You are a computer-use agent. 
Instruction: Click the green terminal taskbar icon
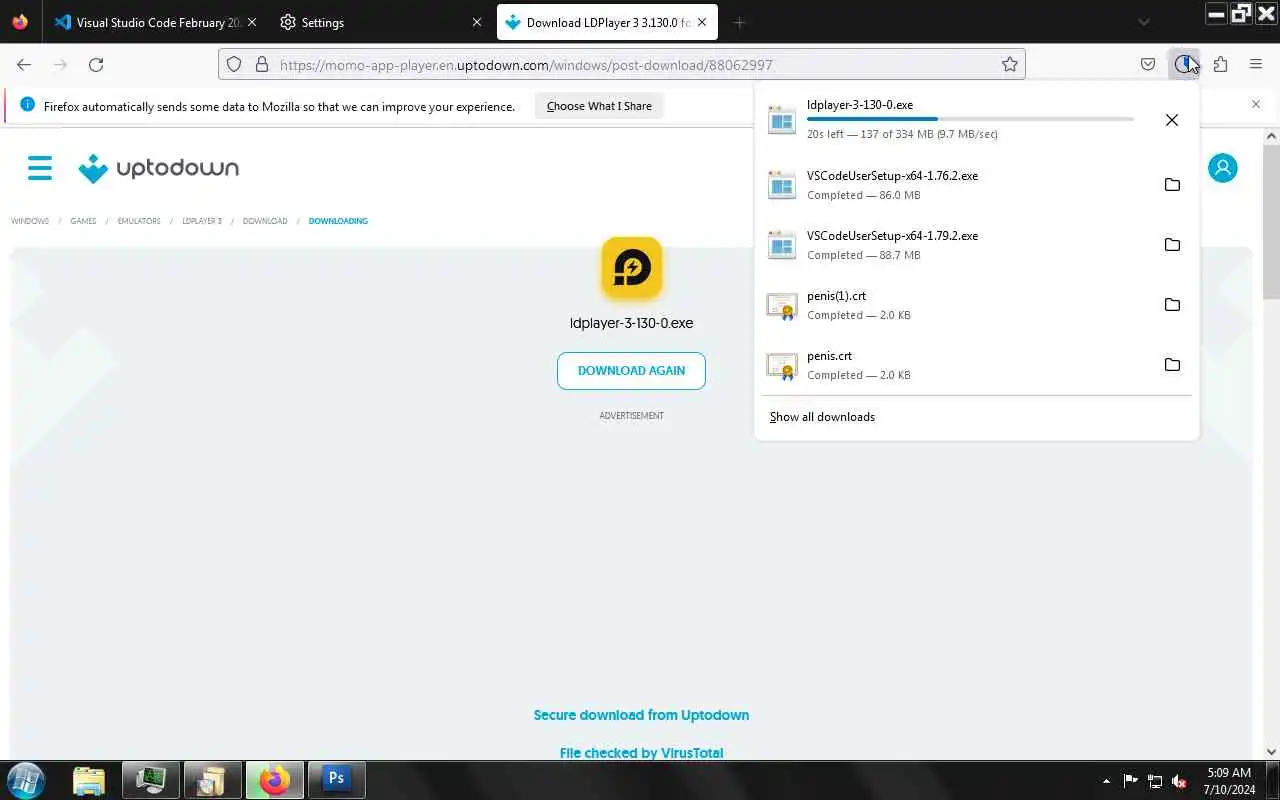click(151, 779)
